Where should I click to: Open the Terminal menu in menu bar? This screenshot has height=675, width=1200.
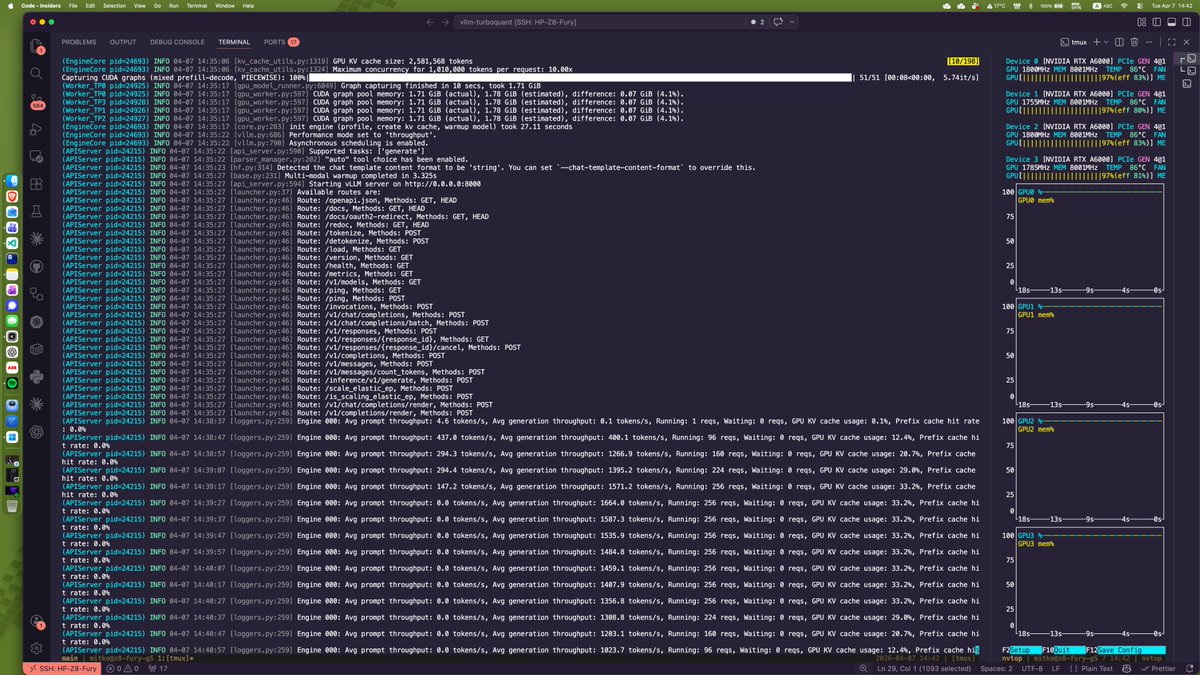197,5
